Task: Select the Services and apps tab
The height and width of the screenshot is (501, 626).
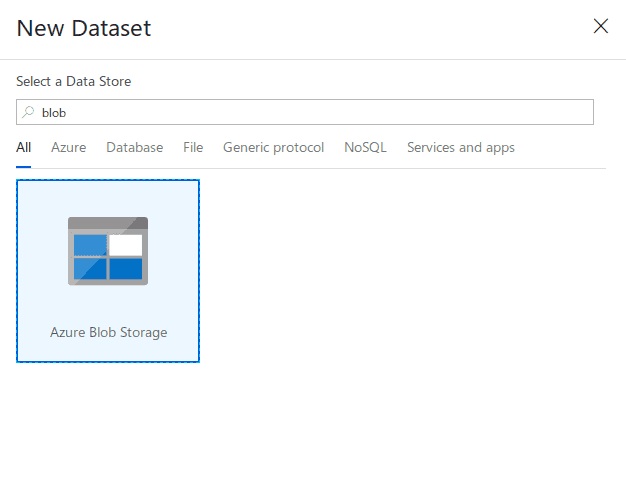Action: (461, 147)
